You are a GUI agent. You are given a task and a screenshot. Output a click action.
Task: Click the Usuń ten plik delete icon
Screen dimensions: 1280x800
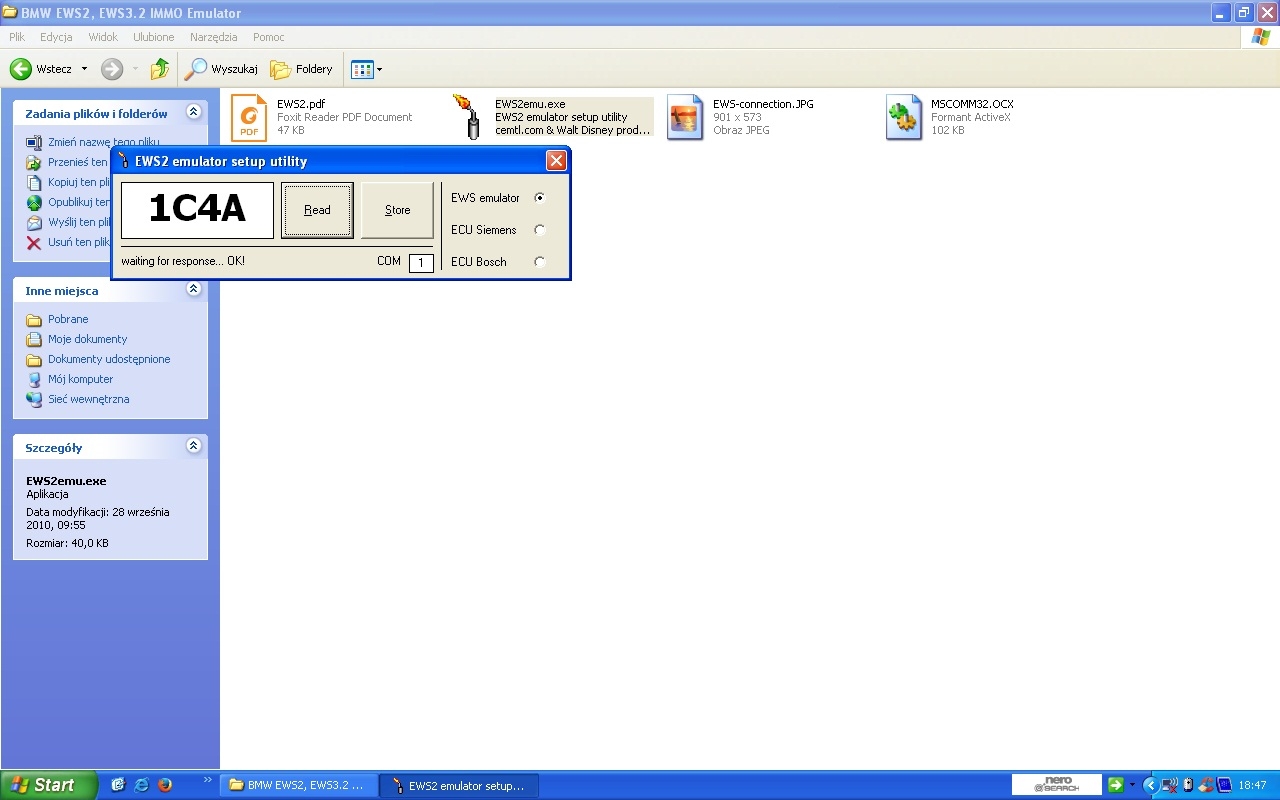coord(35,242)
